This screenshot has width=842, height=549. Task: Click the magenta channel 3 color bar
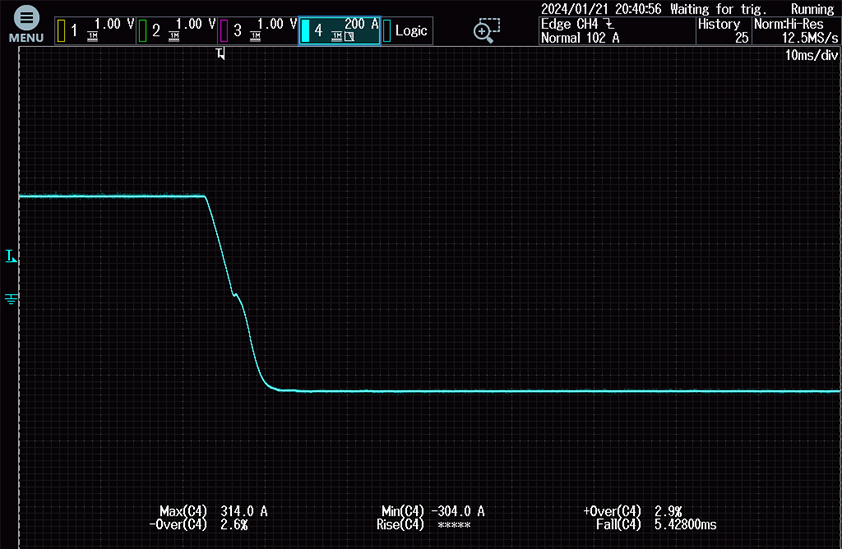coord(224,31)
